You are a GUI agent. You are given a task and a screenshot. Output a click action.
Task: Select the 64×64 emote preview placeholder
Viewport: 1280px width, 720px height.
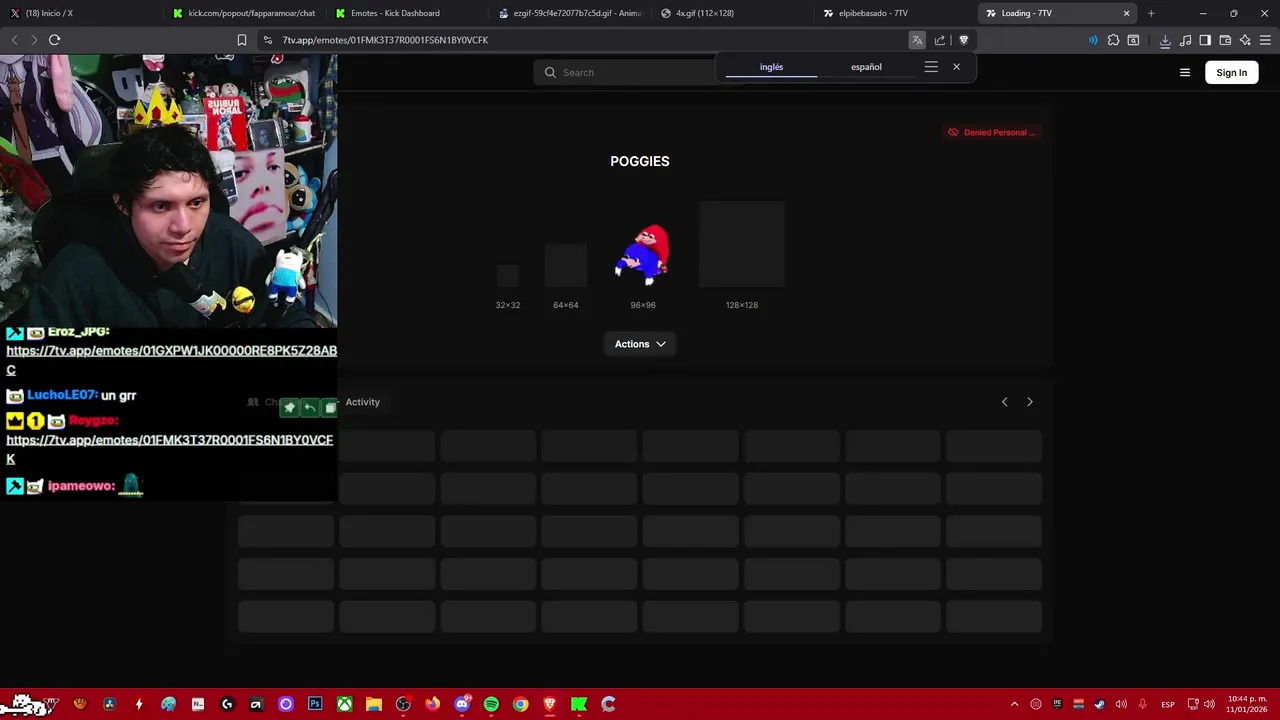tap(566, 266)
